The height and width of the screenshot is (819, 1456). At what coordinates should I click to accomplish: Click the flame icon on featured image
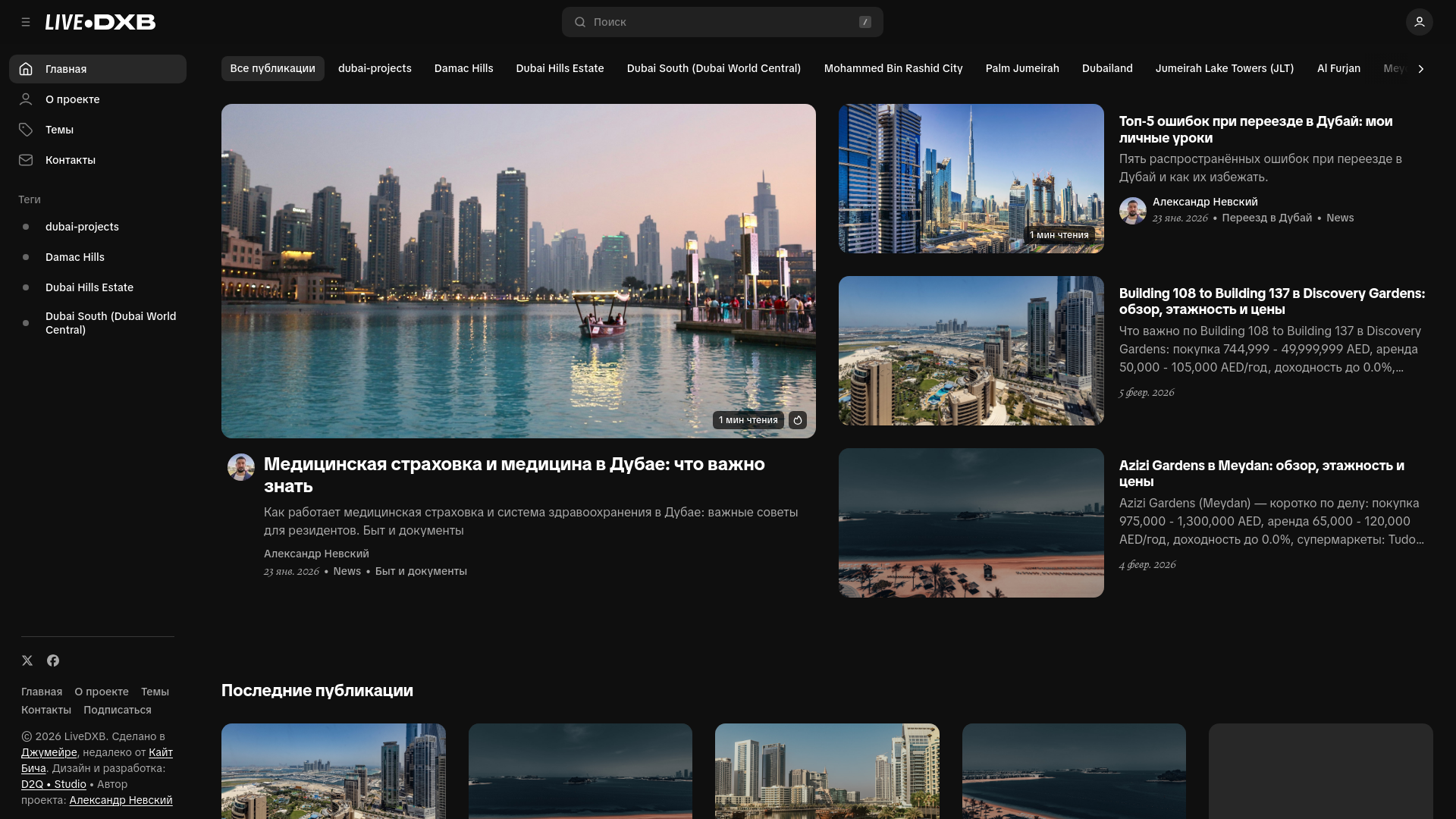[x=798, y=420]
